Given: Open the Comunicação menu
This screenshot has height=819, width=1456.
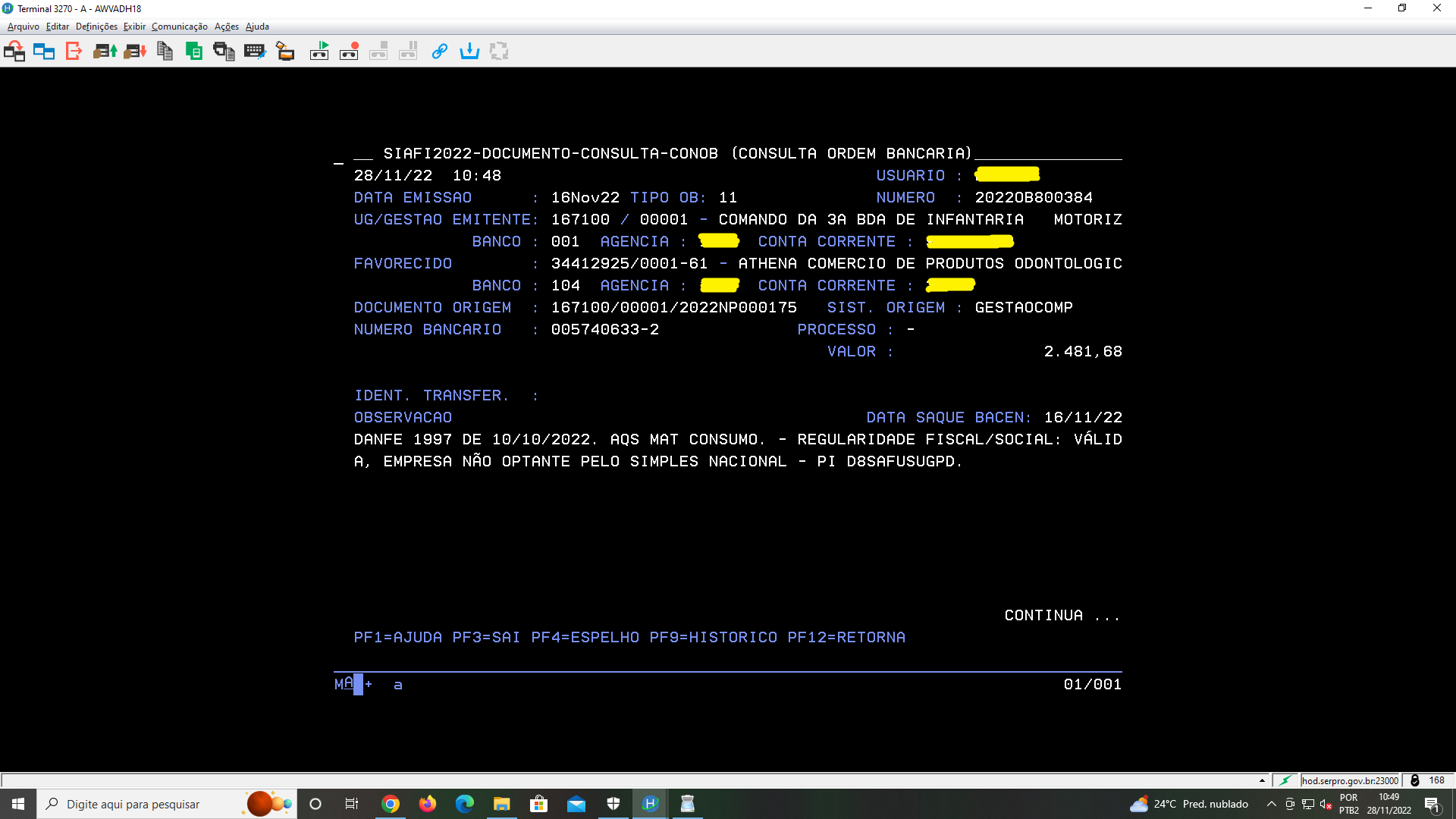Looking at the screenshot, I should tap(179, 27).
